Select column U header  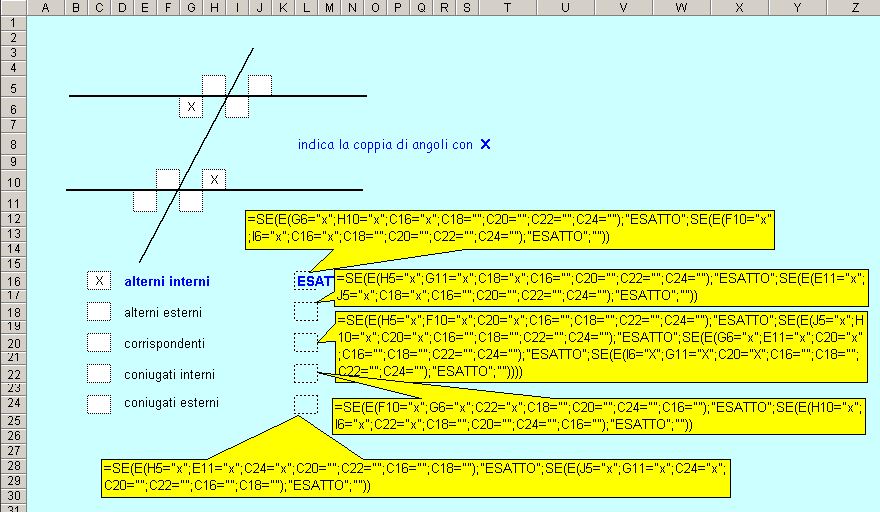click(565, 7)
